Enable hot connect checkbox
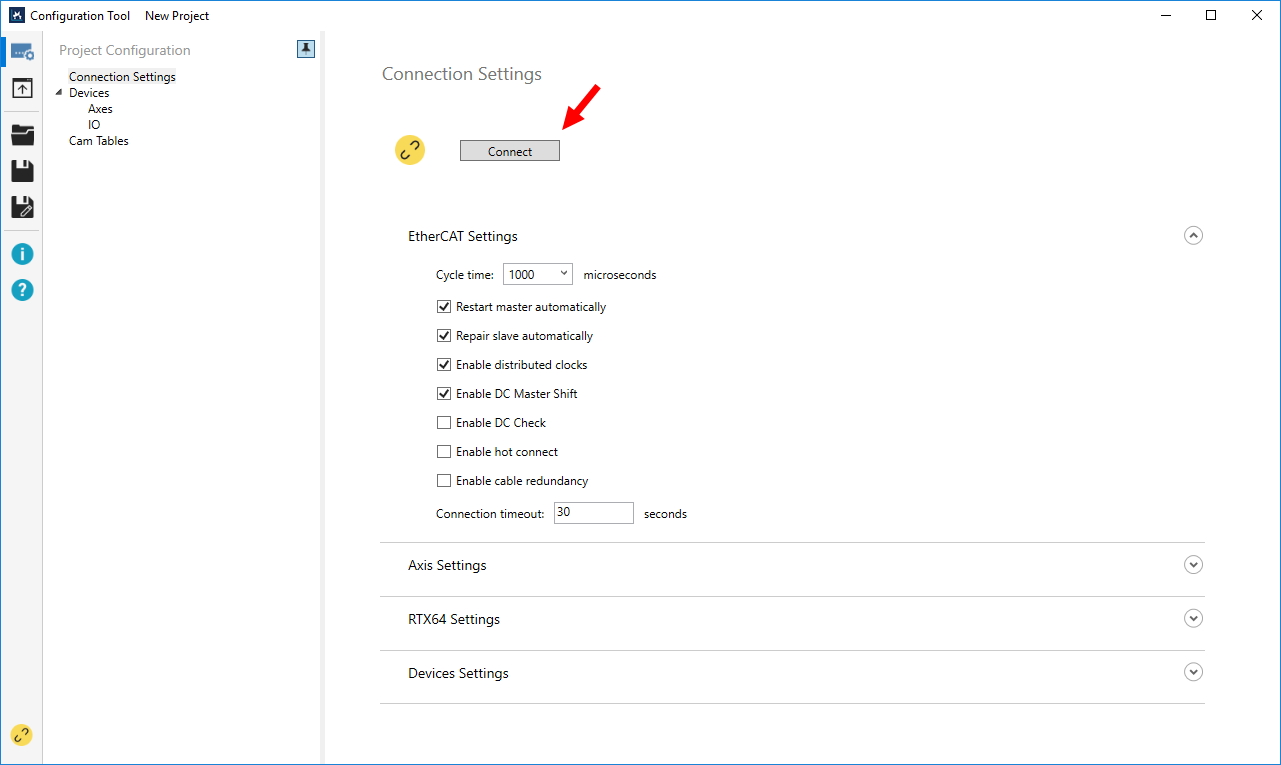 tap(444, 452)
